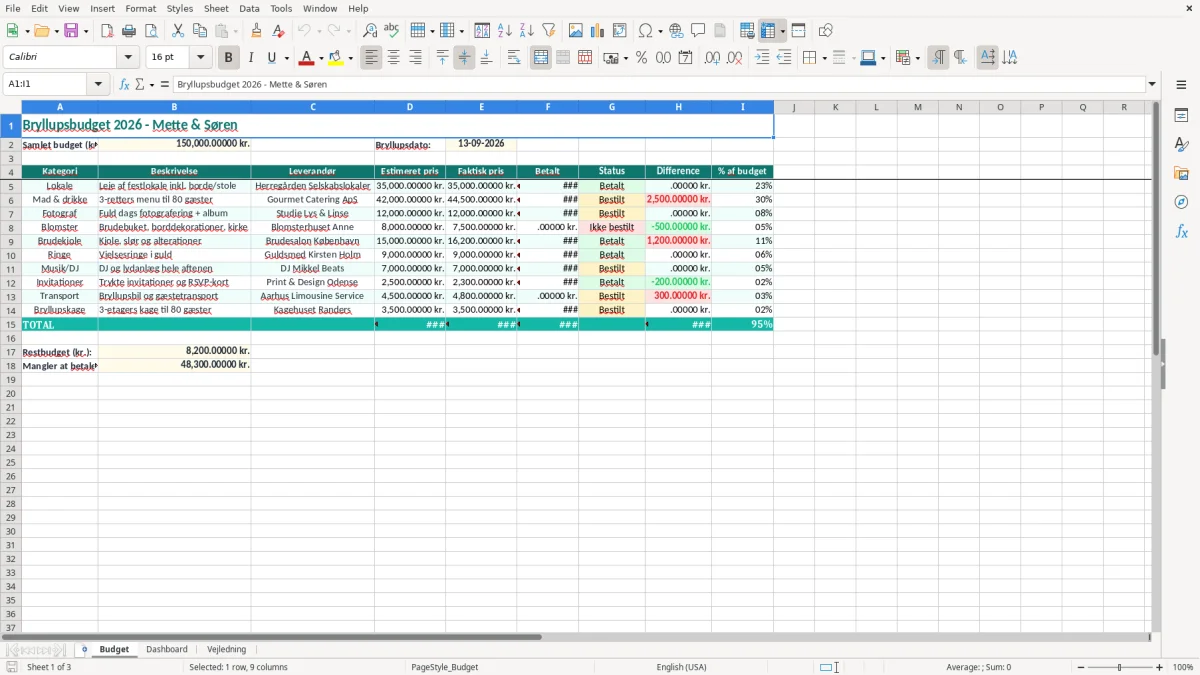The image size is (1200, 675).
Task: Click the zoom slider handle
Action: [x=1120, y=667]
